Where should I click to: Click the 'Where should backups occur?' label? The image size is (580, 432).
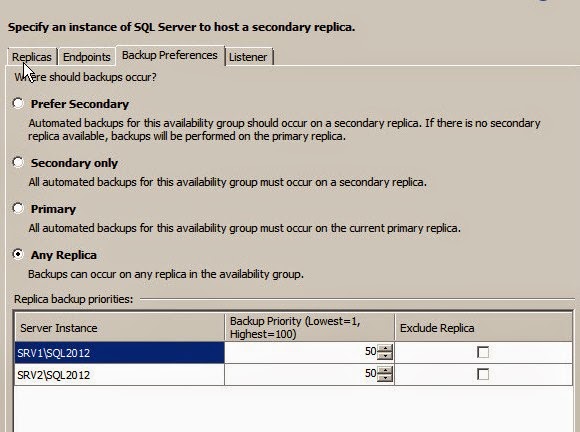coord(85,77)
